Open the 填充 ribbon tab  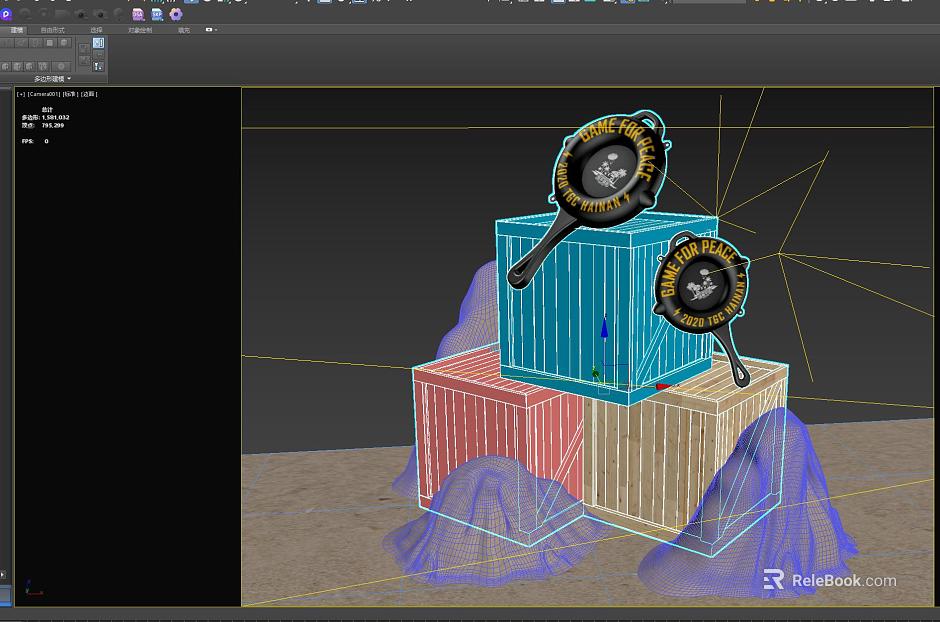point(183,29)
